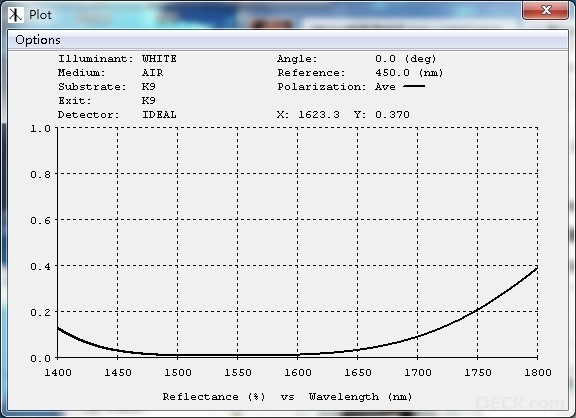This screenshot has height=418, width=576.
Task: Click the 1500 wavelength axis label
Action: (178, 372)
